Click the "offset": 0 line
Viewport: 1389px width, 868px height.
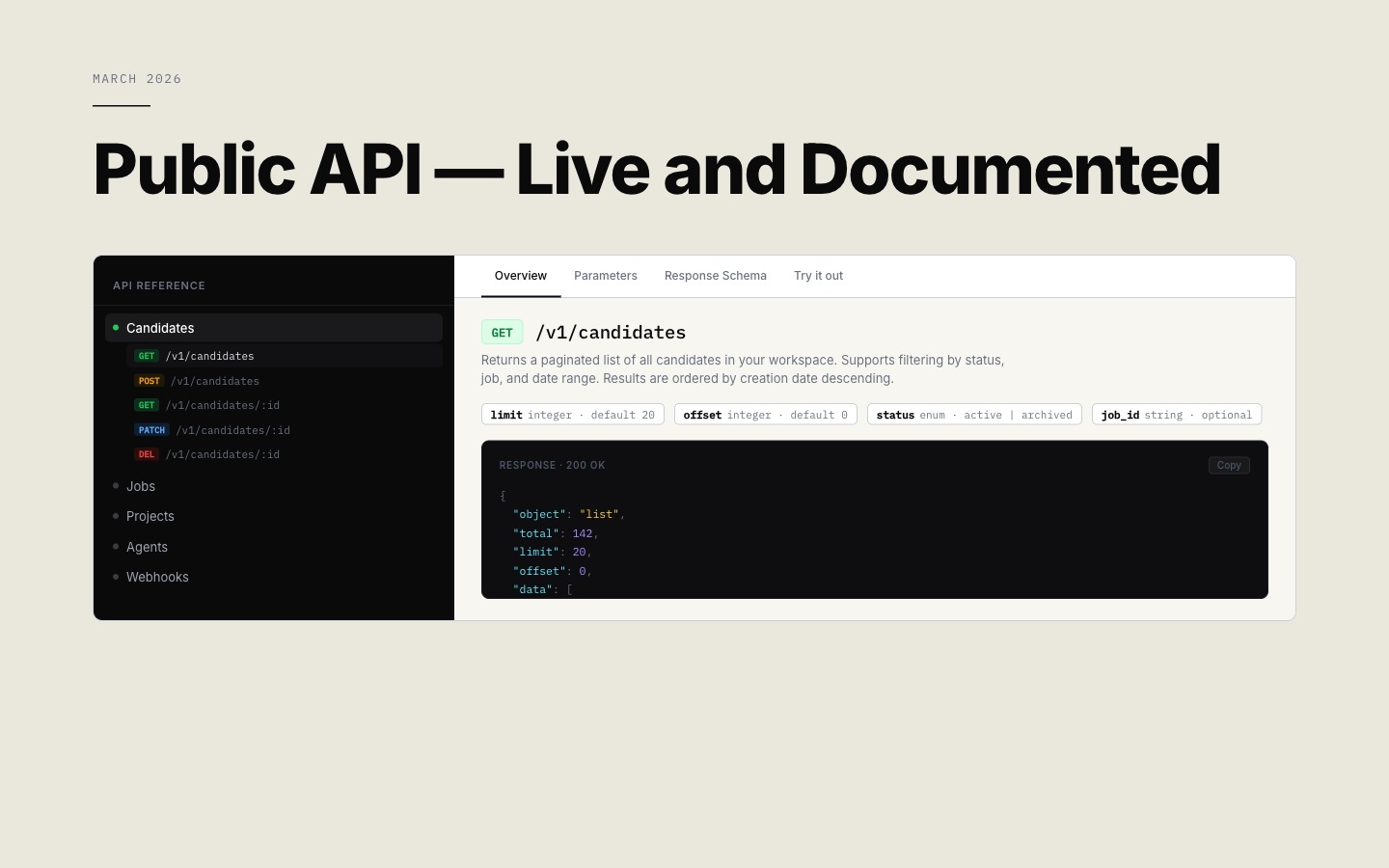coord(553,571)
